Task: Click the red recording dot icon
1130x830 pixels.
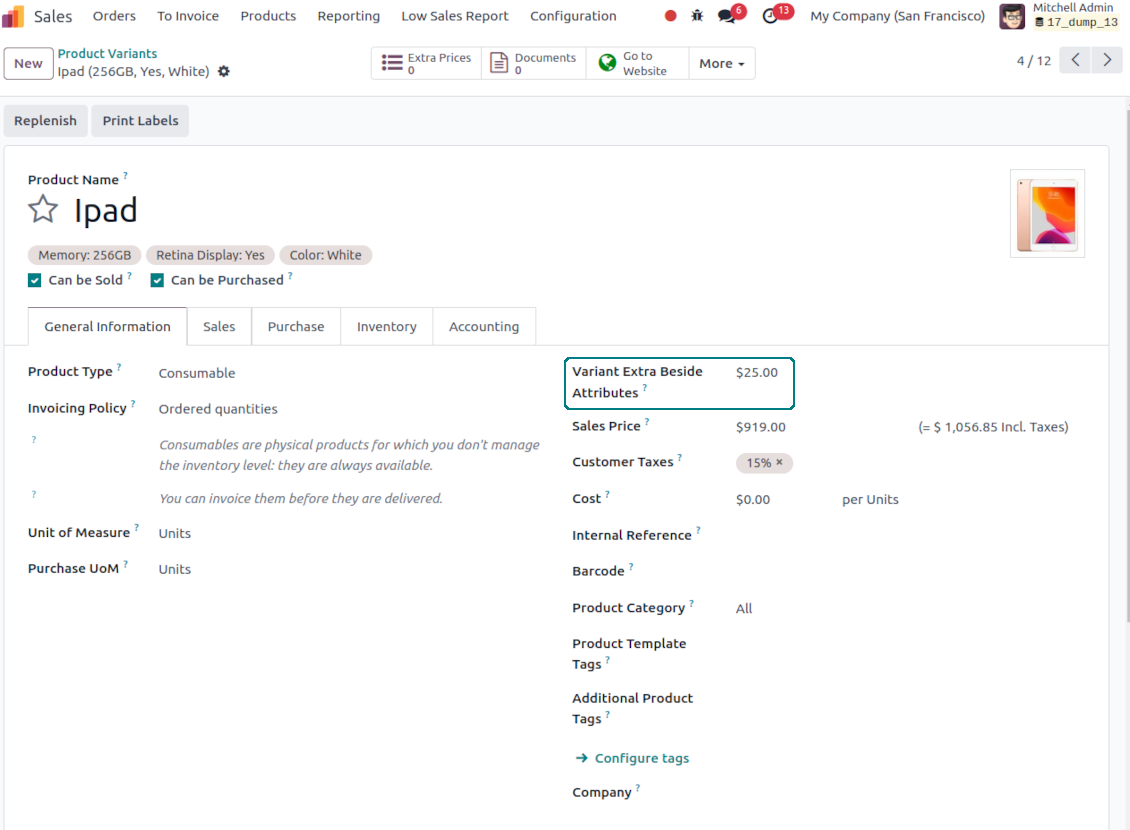Action: (670, 16)
